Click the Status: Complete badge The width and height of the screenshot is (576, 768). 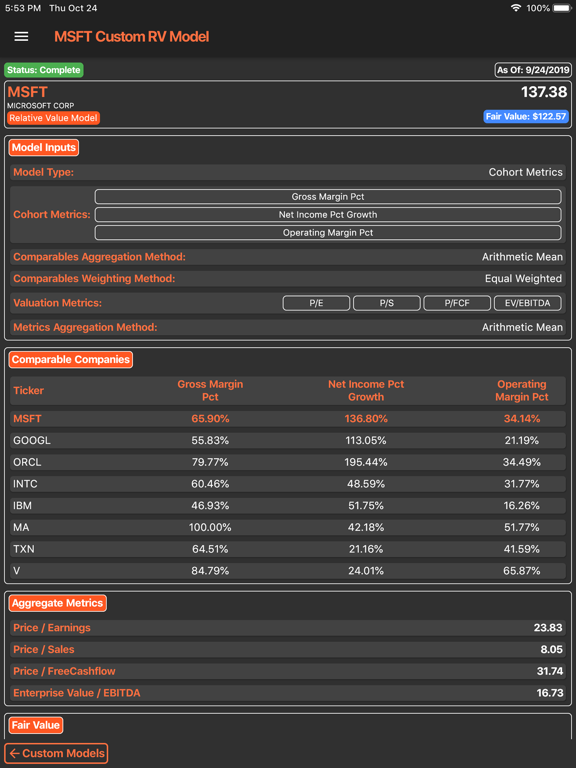(x=44, y=70)
